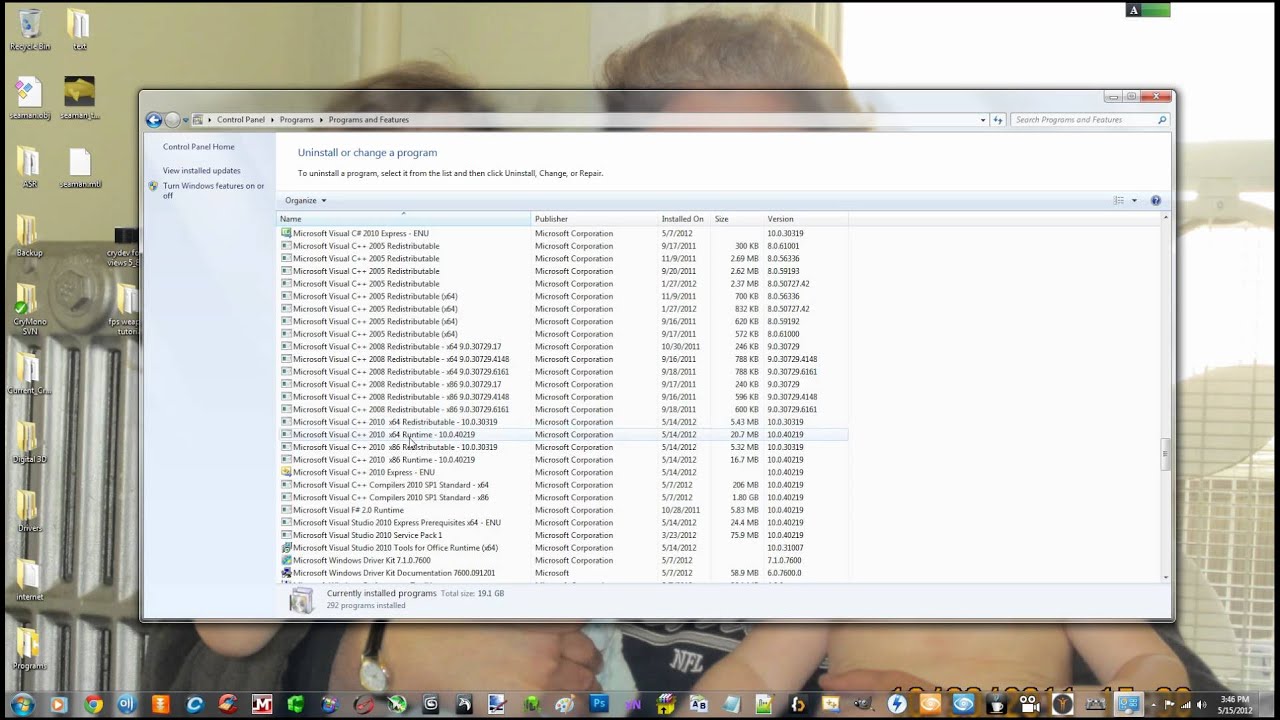This screenshot has width=1280, height=720.
Task: Open Turn Windows features on or off
Action: [x=214, y=190]
